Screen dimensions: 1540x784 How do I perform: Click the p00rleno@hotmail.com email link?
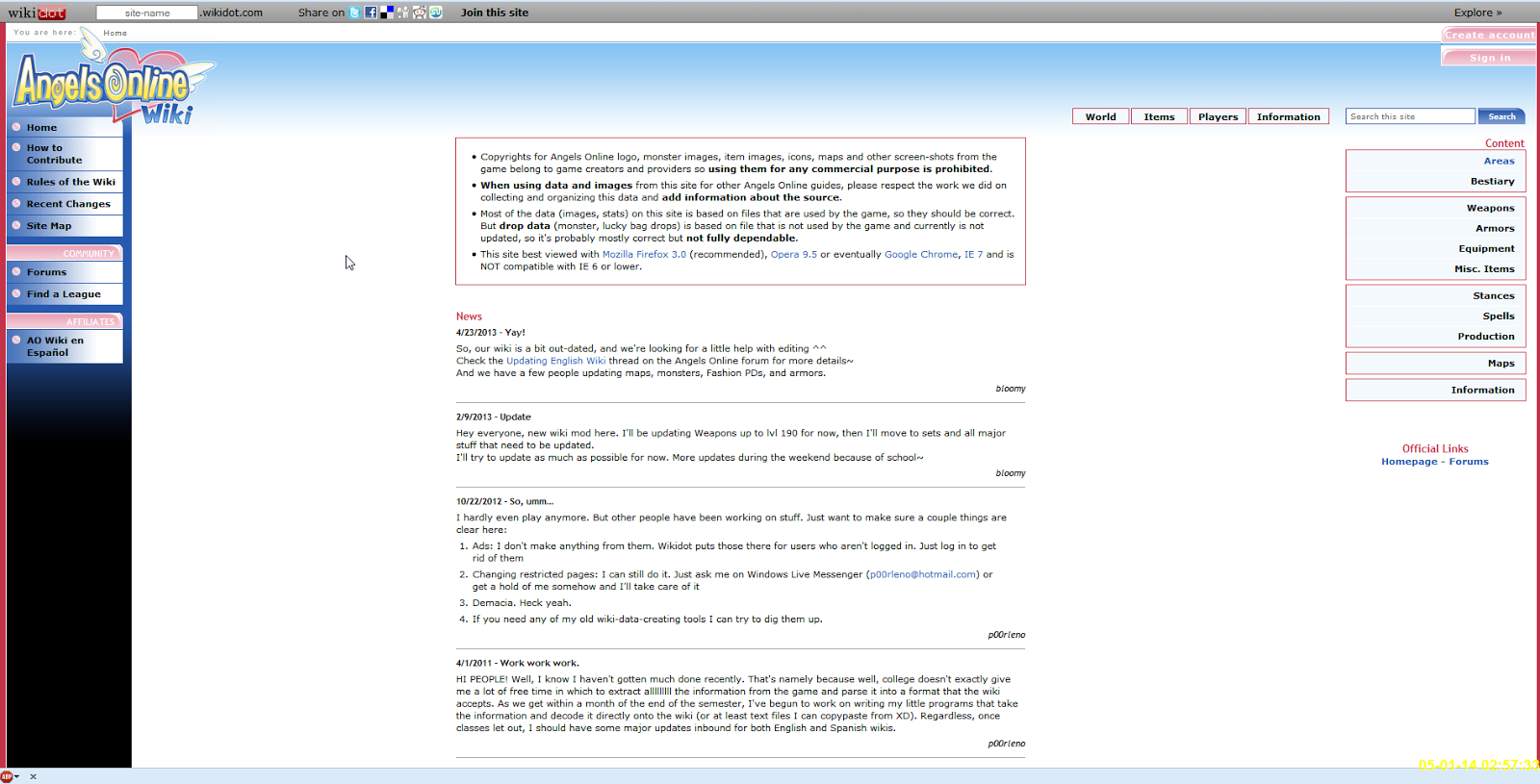tap(923, 574)
